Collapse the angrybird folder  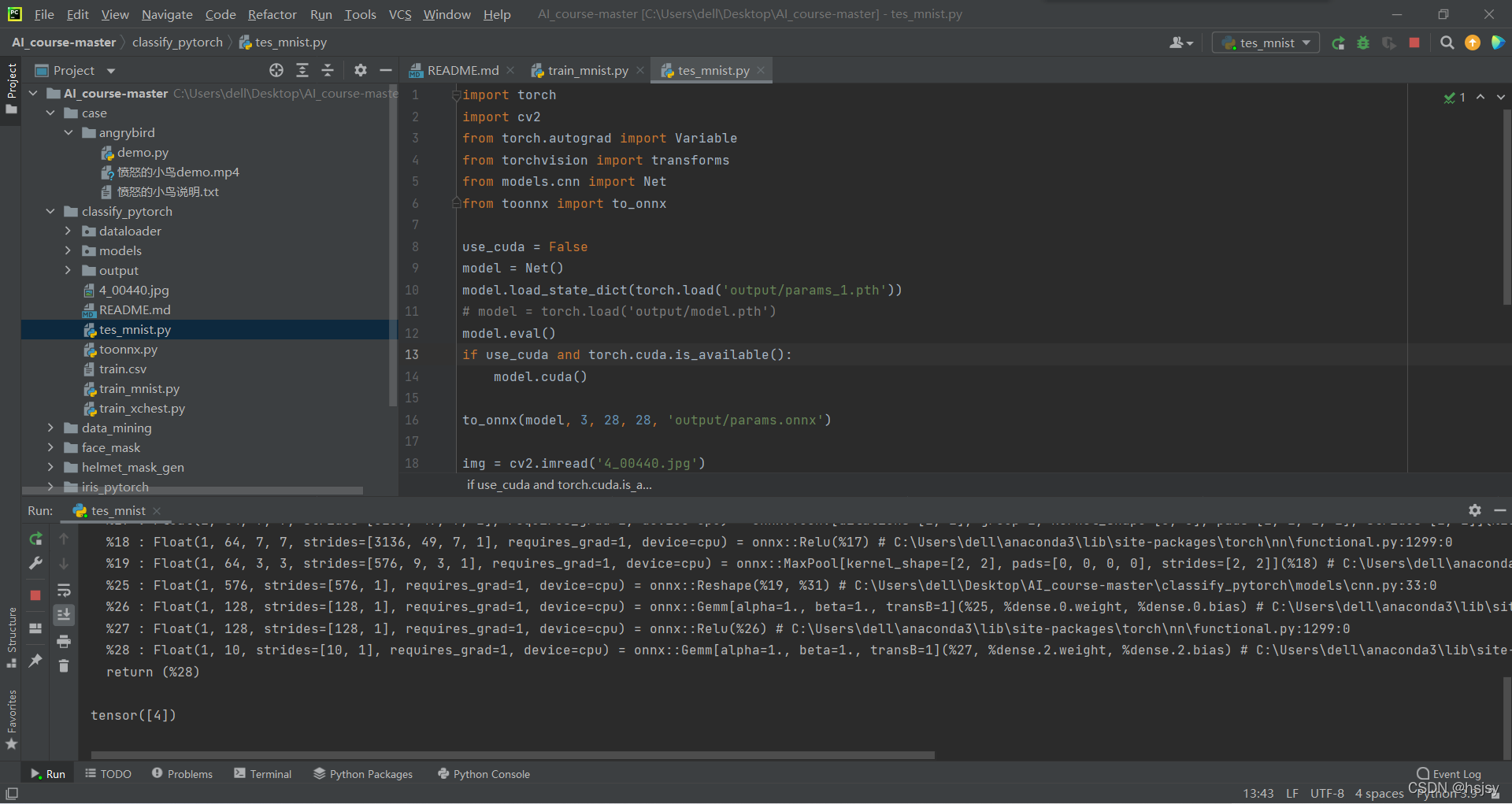(69, 132)
